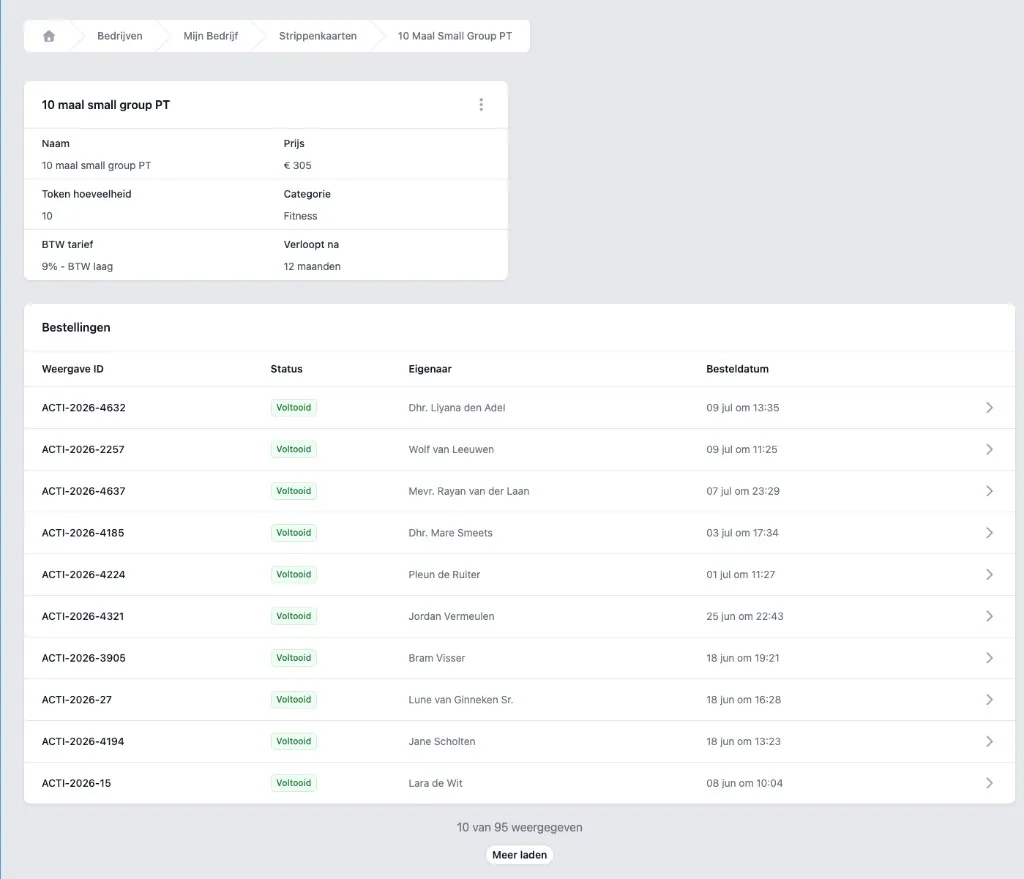
Task: Click order date 07 jul om 23:29
Action: click(x=743, y=491)
